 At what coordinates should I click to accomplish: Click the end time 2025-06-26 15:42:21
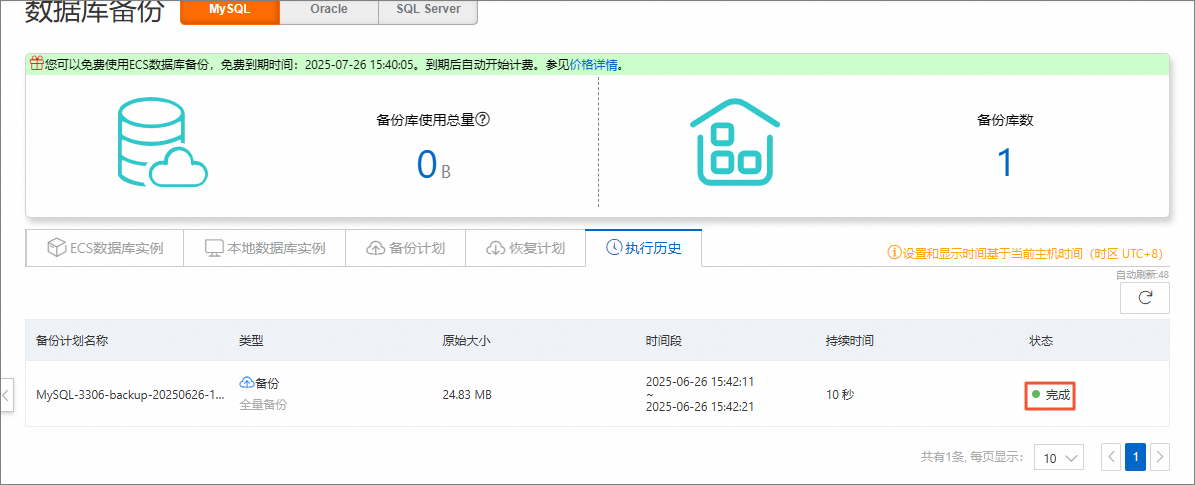pos(700,407)
